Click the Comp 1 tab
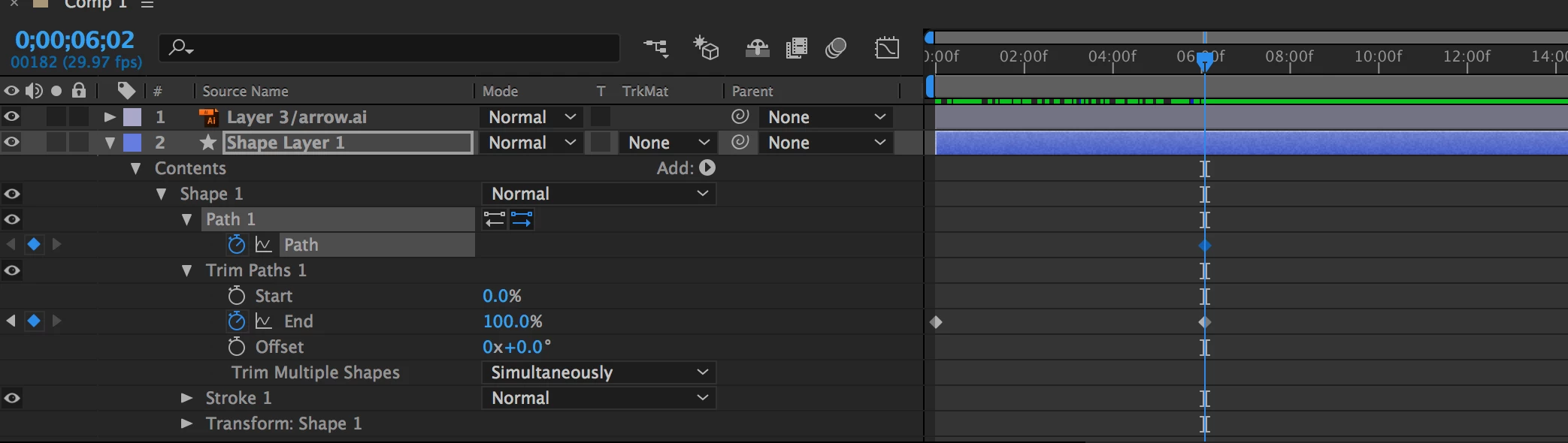The height and width of the screenshot is (443, 1568). click(95, 5)
